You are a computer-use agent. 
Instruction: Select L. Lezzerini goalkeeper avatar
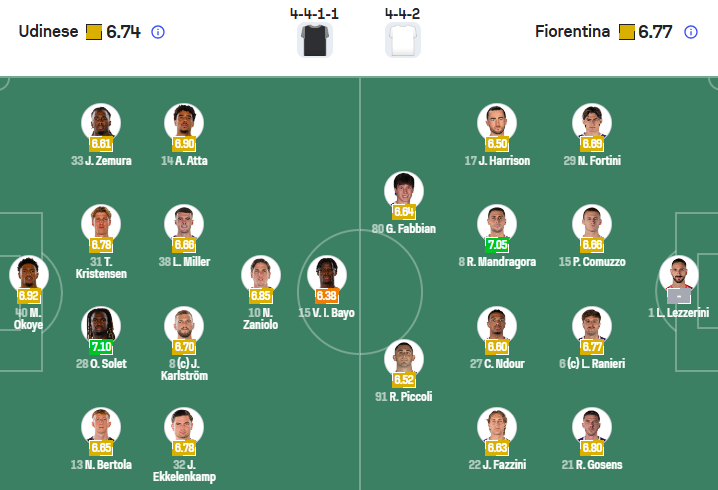(678, 274)
